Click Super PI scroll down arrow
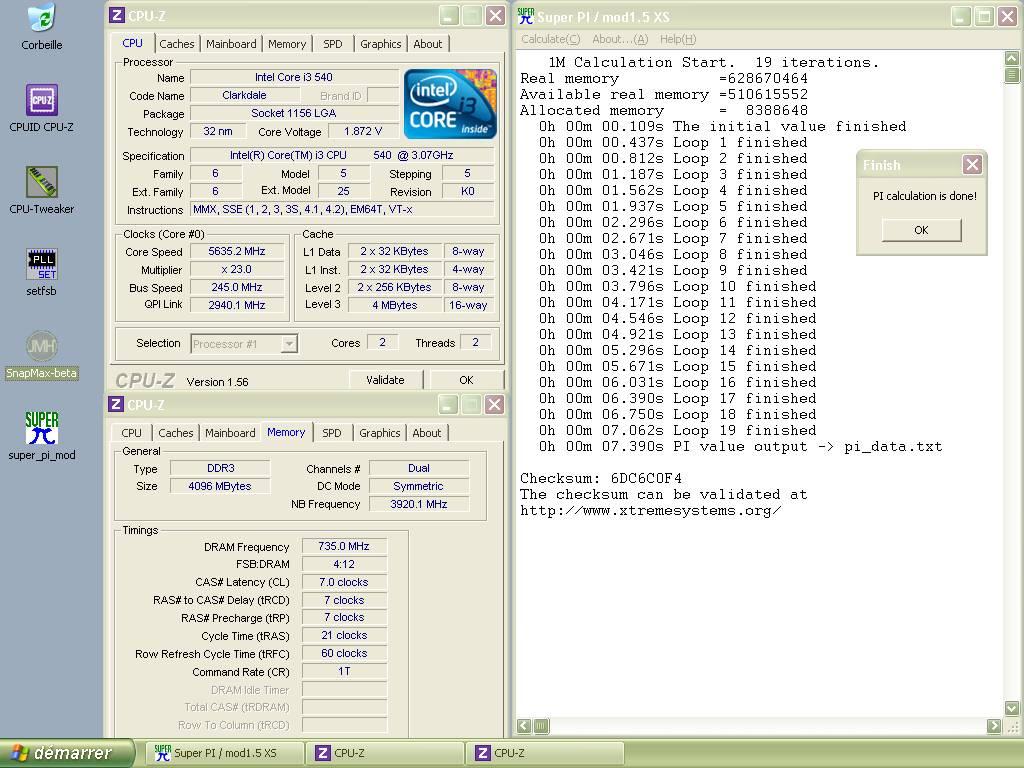 1012,708
